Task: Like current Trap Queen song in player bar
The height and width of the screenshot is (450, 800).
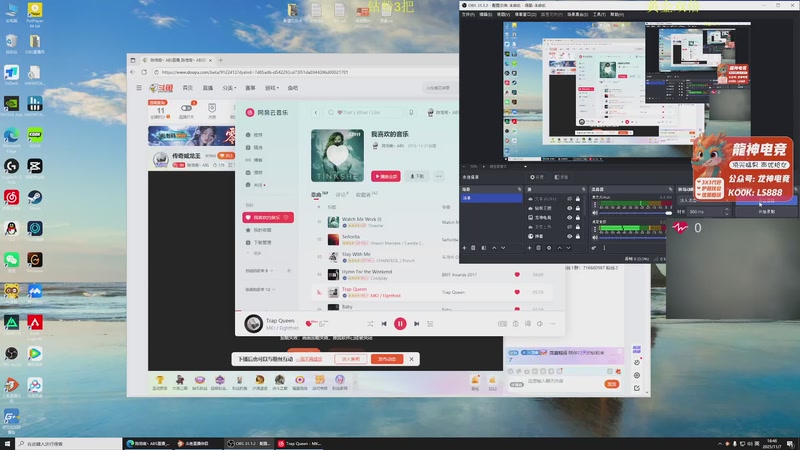Action: pyautogui.click(x=308, y=323)
